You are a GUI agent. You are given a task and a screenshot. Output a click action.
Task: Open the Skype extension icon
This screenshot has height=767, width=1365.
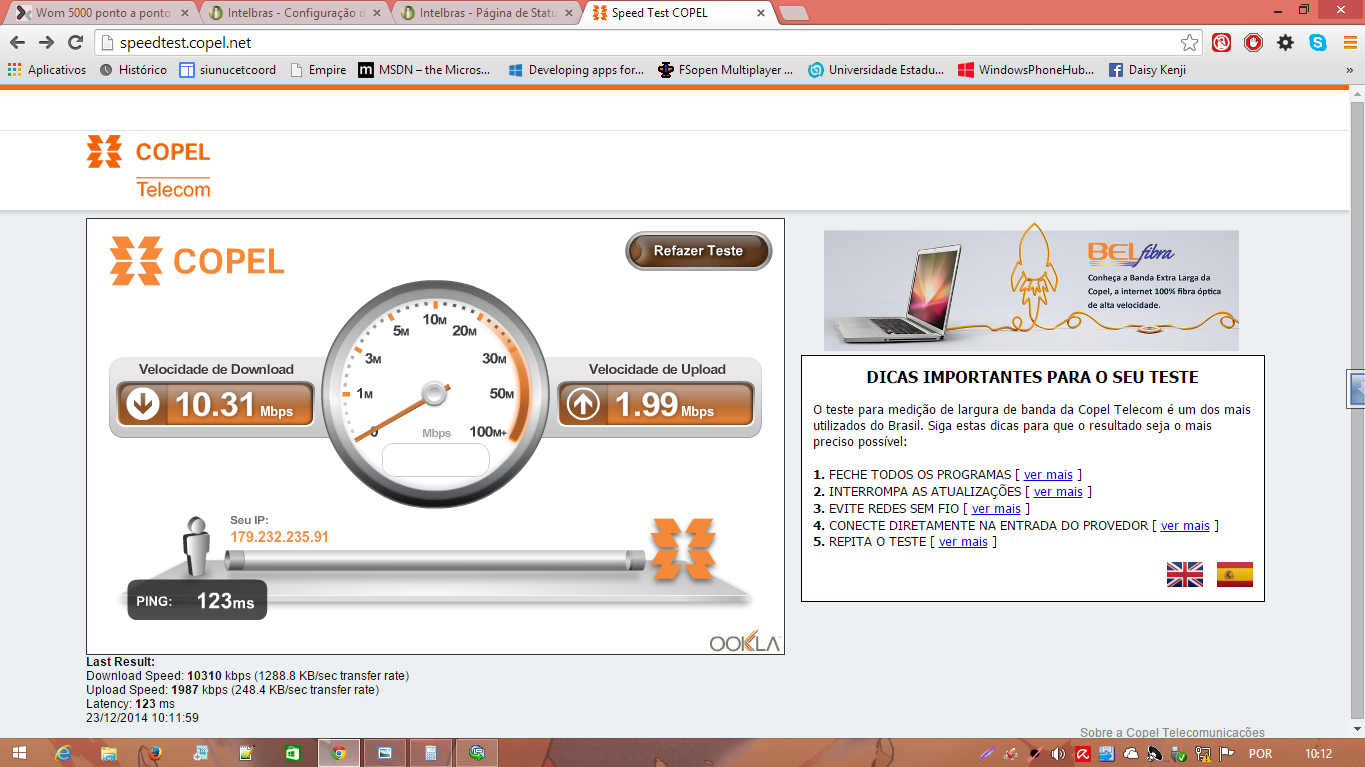[x=1318, y=42]
